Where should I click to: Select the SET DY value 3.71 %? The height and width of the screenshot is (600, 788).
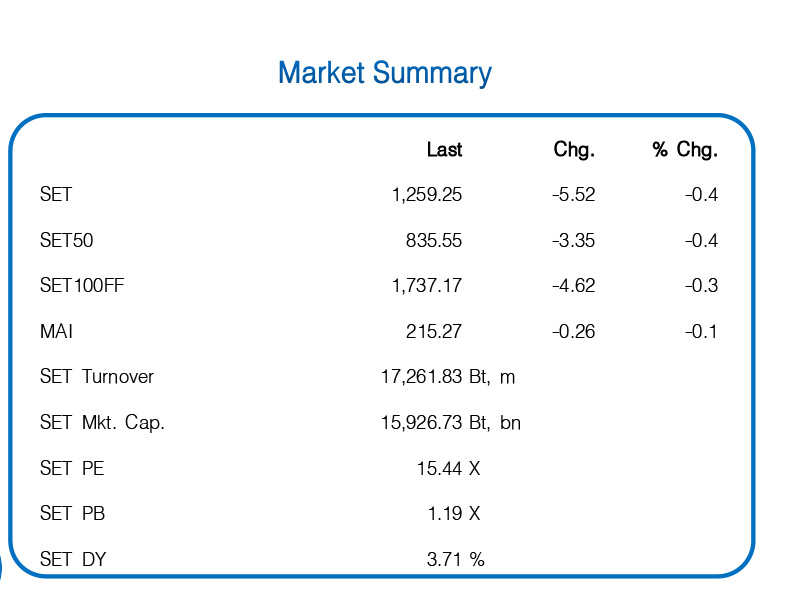[x=455, y=560]
